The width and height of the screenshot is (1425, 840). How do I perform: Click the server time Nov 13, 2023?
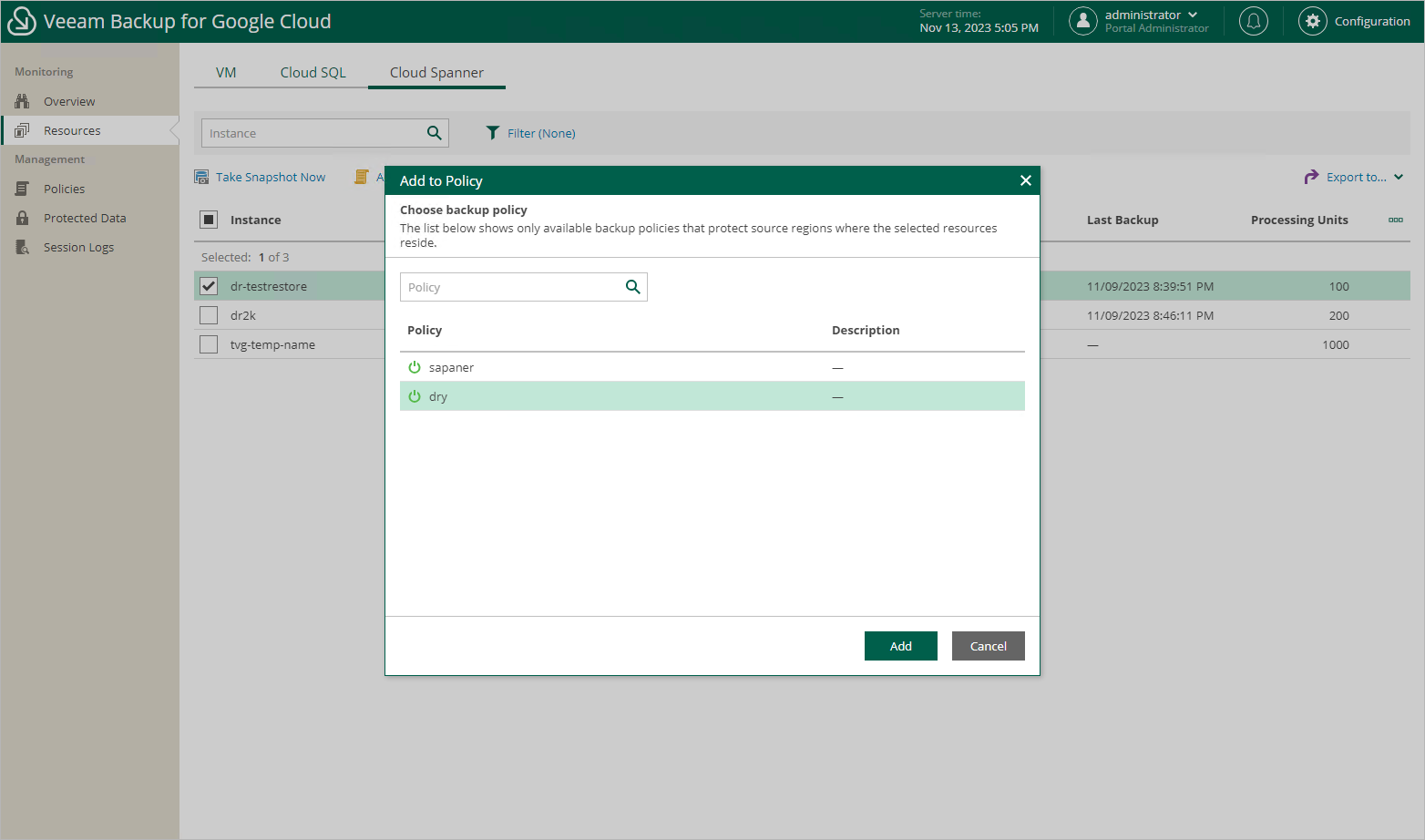979,28
